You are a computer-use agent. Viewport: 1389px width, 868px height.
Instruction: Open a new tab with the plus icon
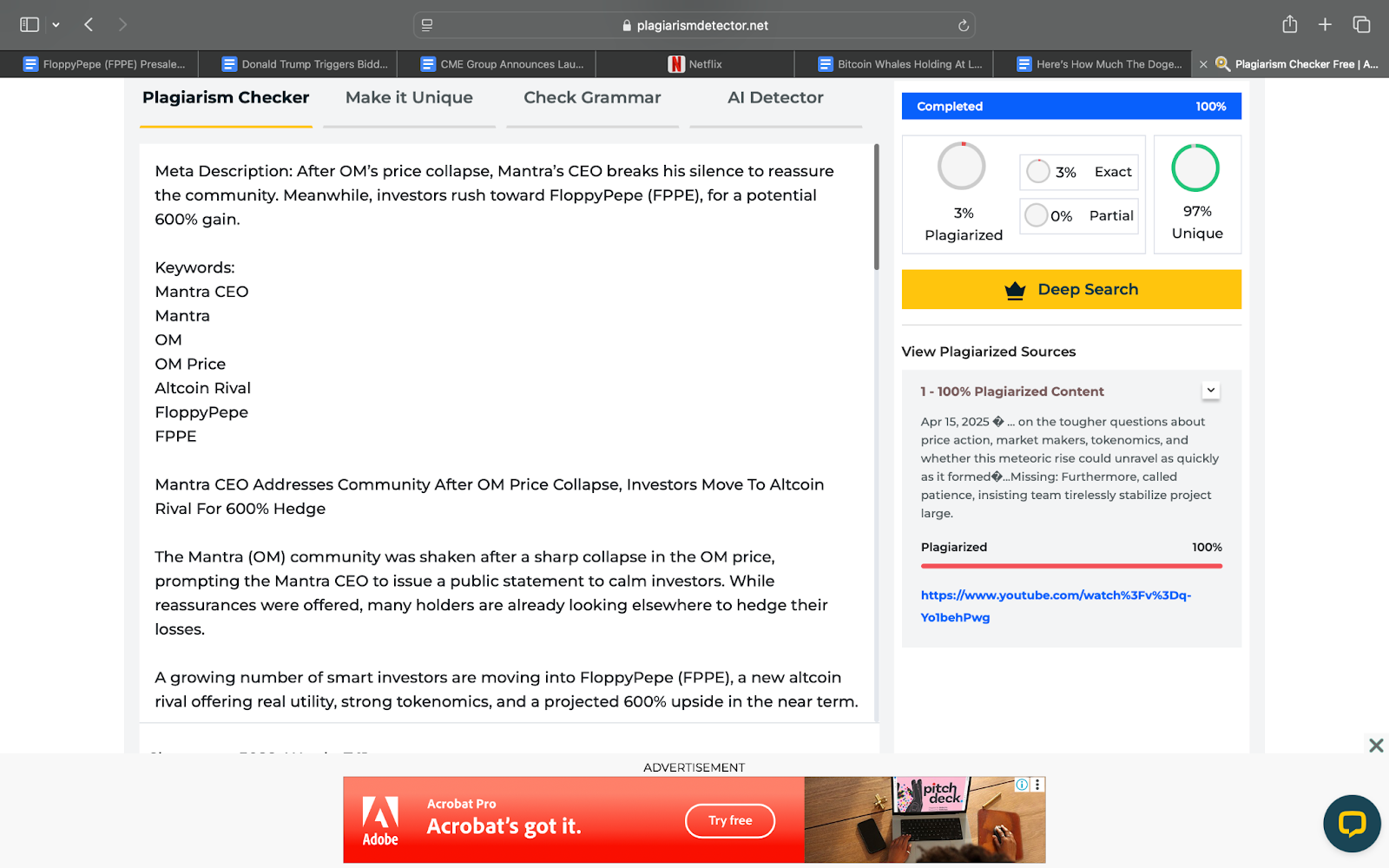(x=1325, y=24)
